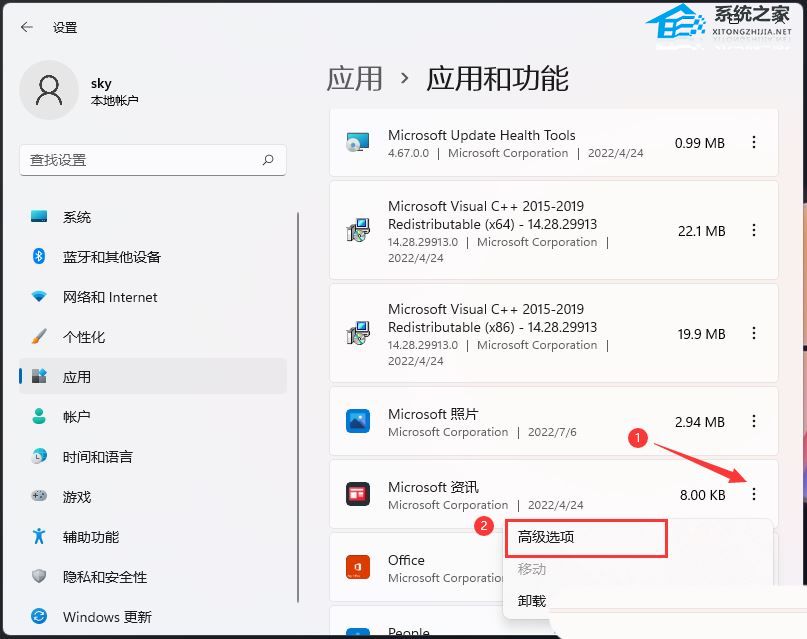
Task: Click the 应用 sidebar icon
Action: (x=39, y=377)
